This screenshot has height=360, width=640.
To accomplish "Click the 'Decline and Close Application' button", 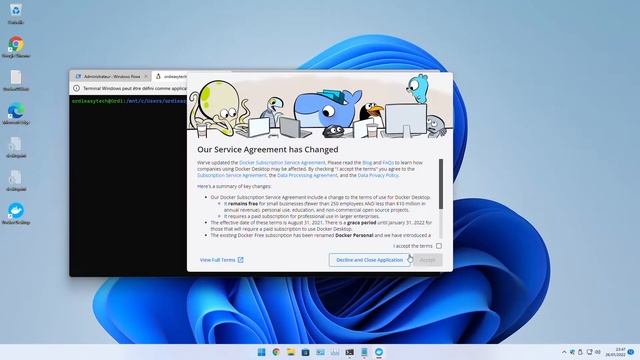I will coord(369,260).
